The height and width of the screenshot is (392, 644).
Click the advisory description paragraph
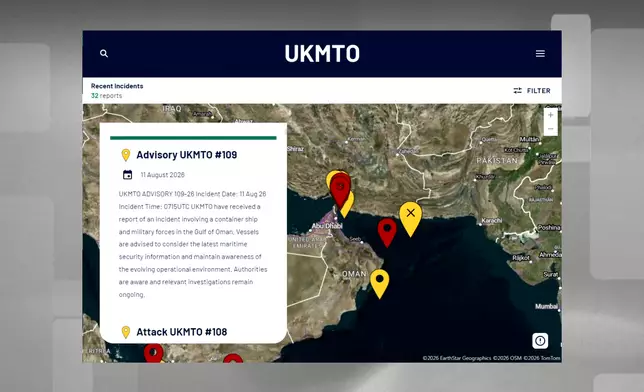coord(193,244)
